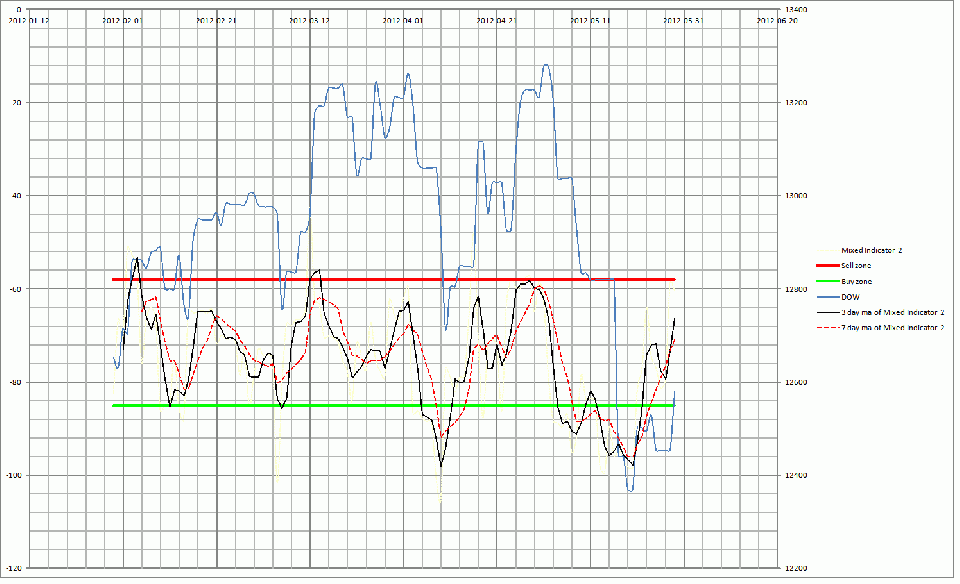The width and height of the screenshot is (960, 584).
Task: Click the right axis value 12600
Action: tap(796, 382)
